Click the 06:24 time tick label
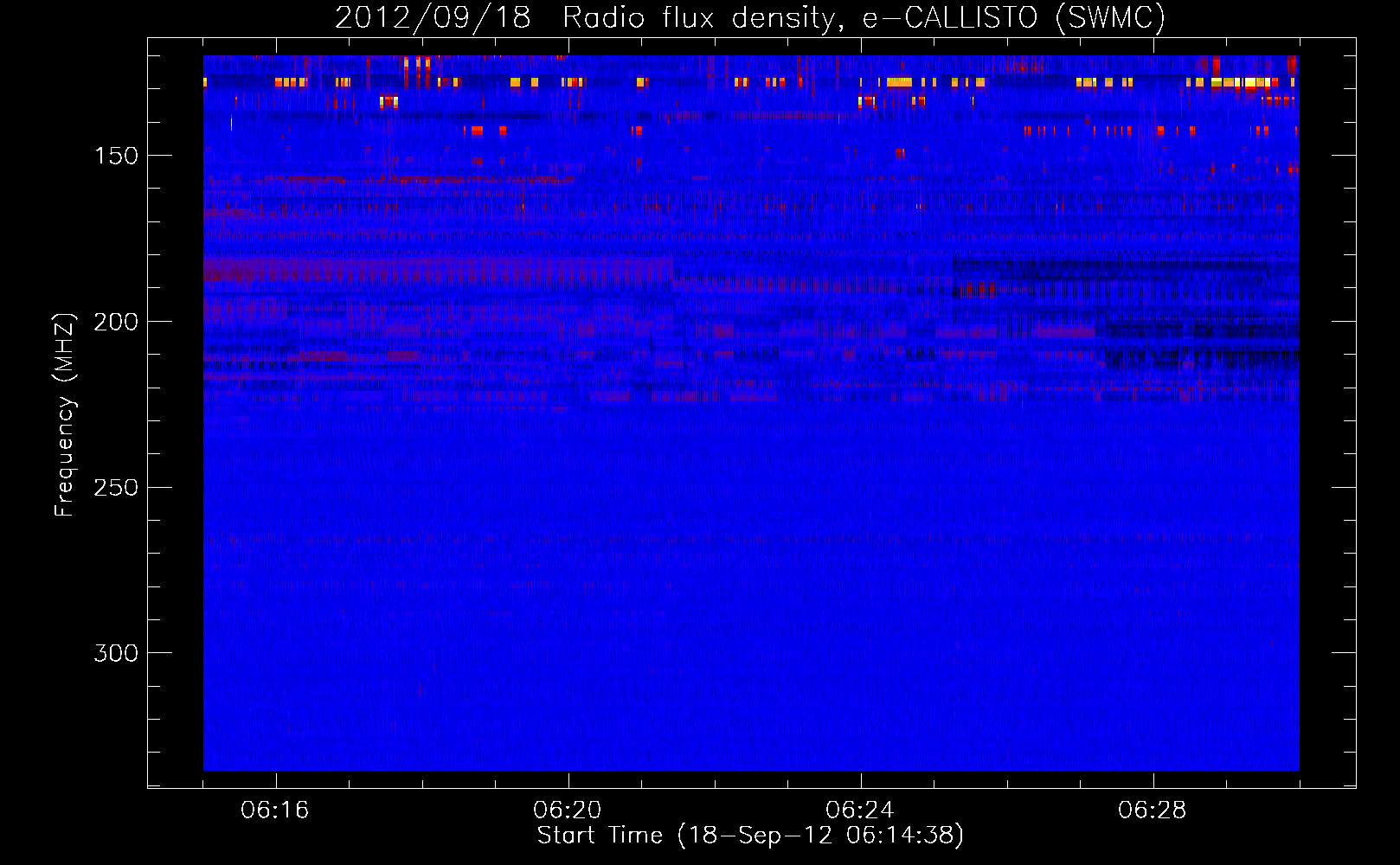This screenshot has width=1400, height=865. click(860, 811)
